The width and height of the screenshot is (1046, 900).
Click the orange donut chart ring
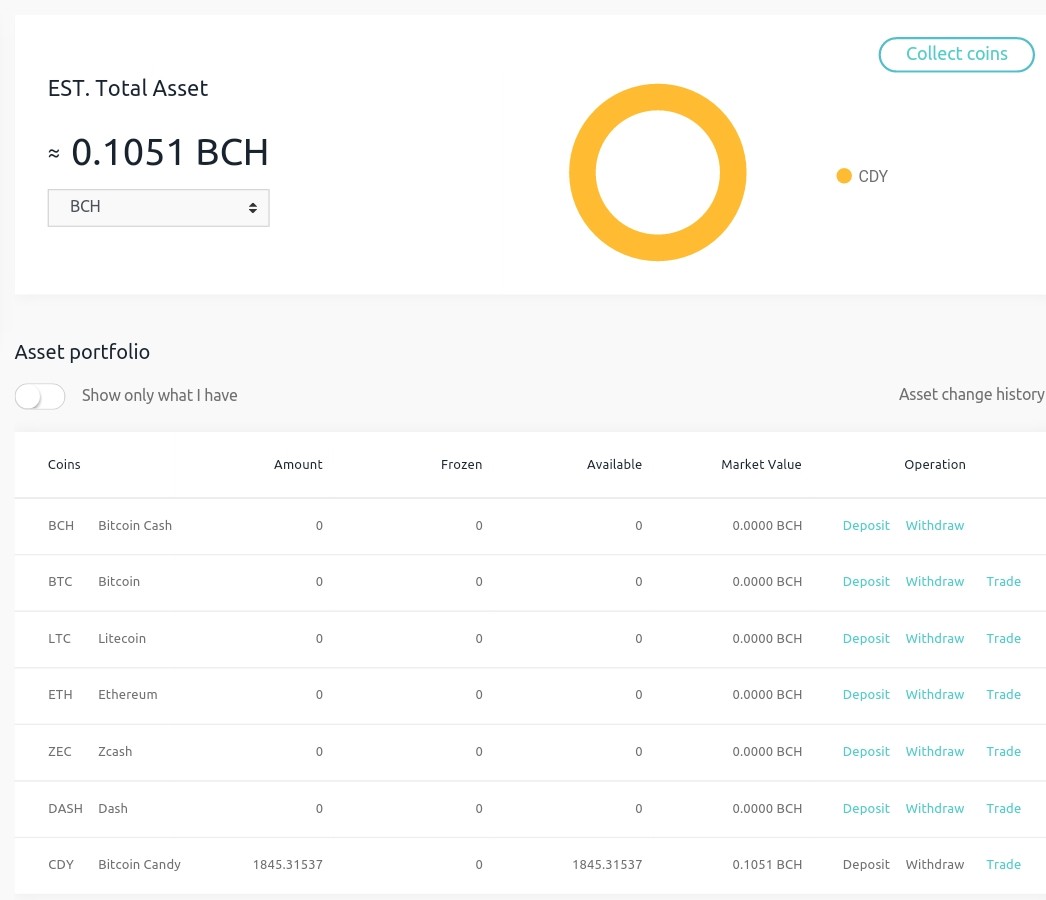(582, 173)
